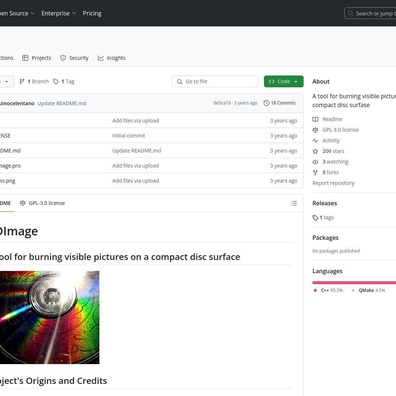This screenshot has width=396, height=396.
Task: Open the branch selector dropdown
Action: (x=6, y=81)
